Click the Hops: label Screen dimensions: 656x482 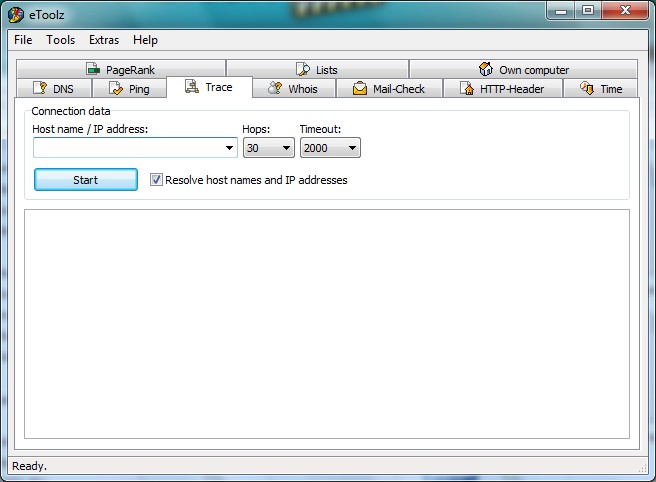[256, 129]
